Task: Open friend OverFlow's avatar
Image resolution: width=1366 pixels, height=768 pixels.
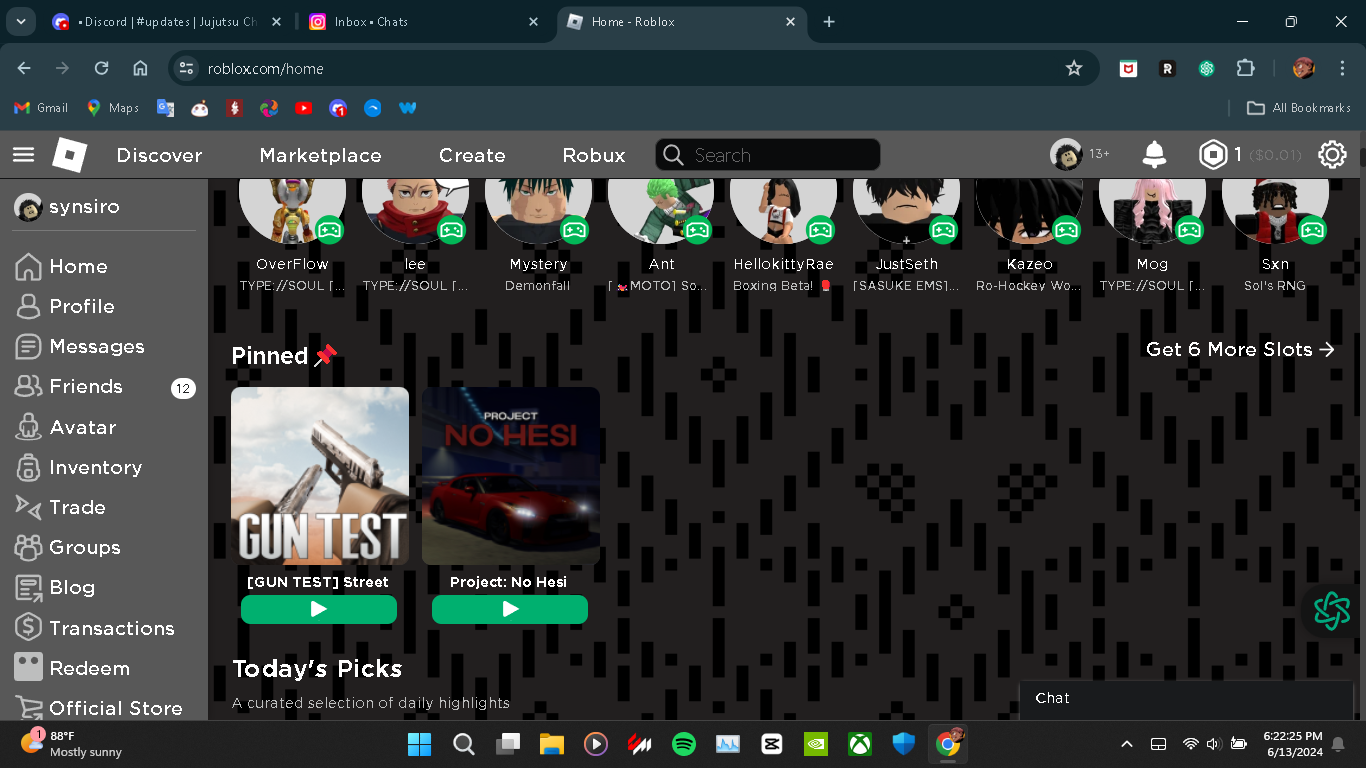Action: pos(292,211)
